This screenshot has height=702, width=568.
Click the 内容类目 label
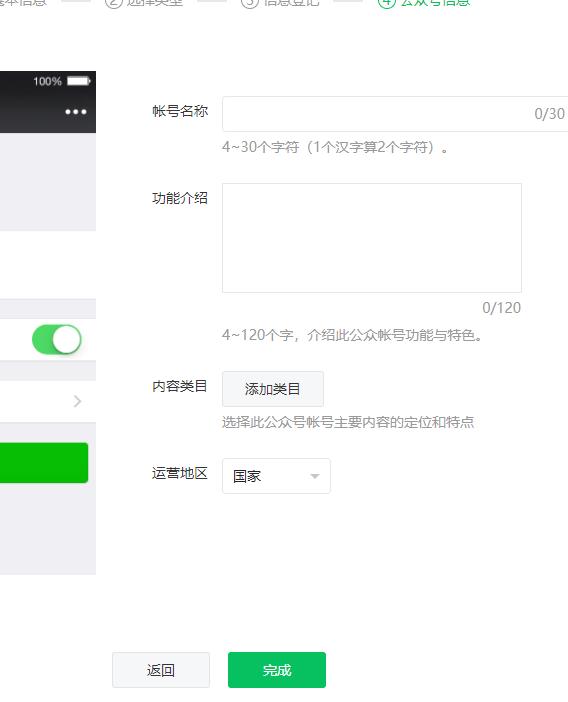(x=180, y=386)
